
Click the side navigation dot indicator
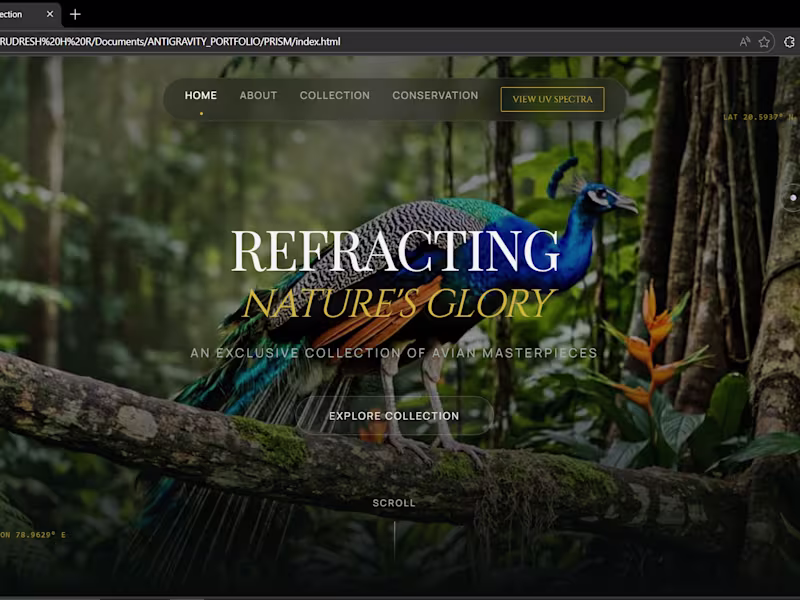pos(793,197)
